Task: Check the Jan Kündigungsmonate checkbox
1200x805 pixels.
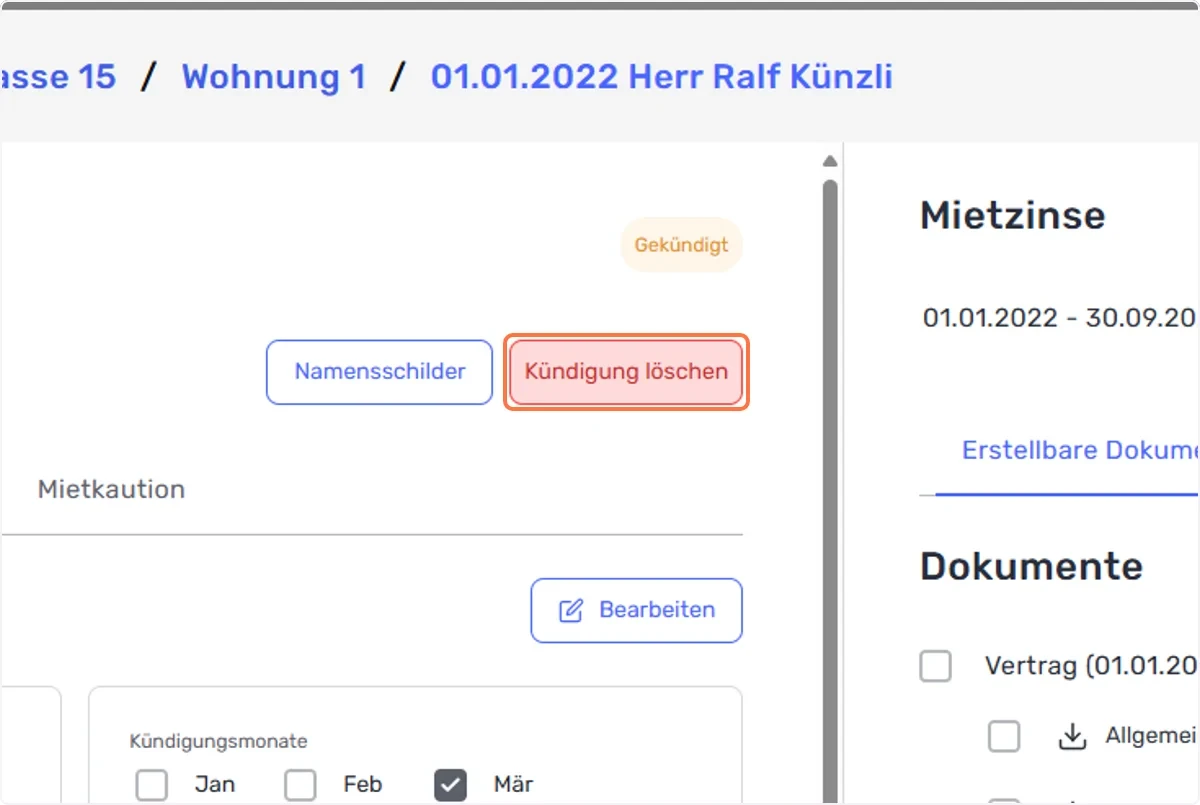Action: [152, 785]
